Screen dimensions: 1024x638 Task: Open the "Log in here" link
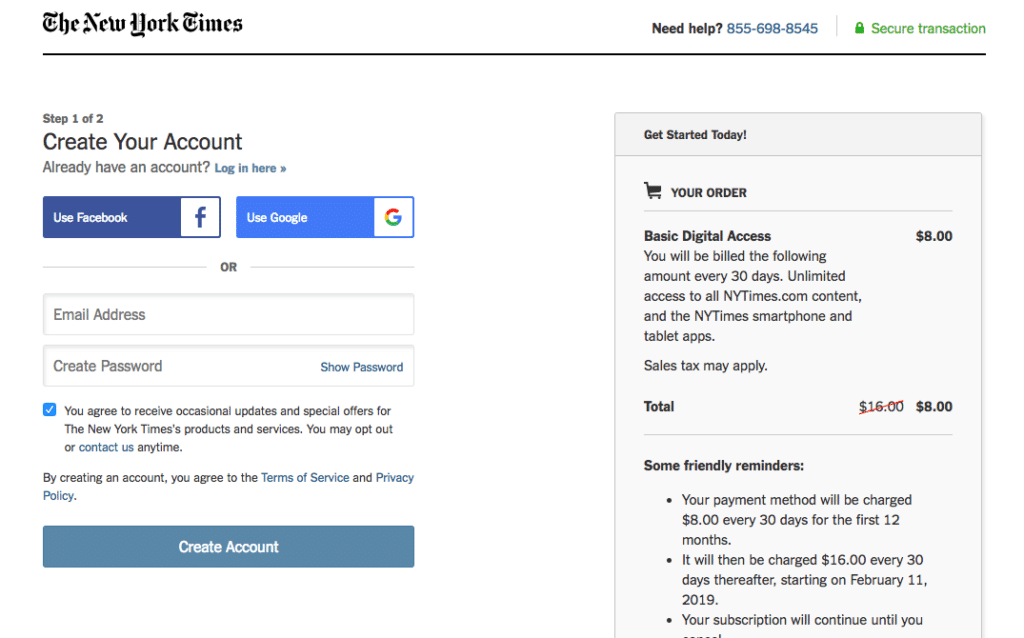[x=250, y=168]
